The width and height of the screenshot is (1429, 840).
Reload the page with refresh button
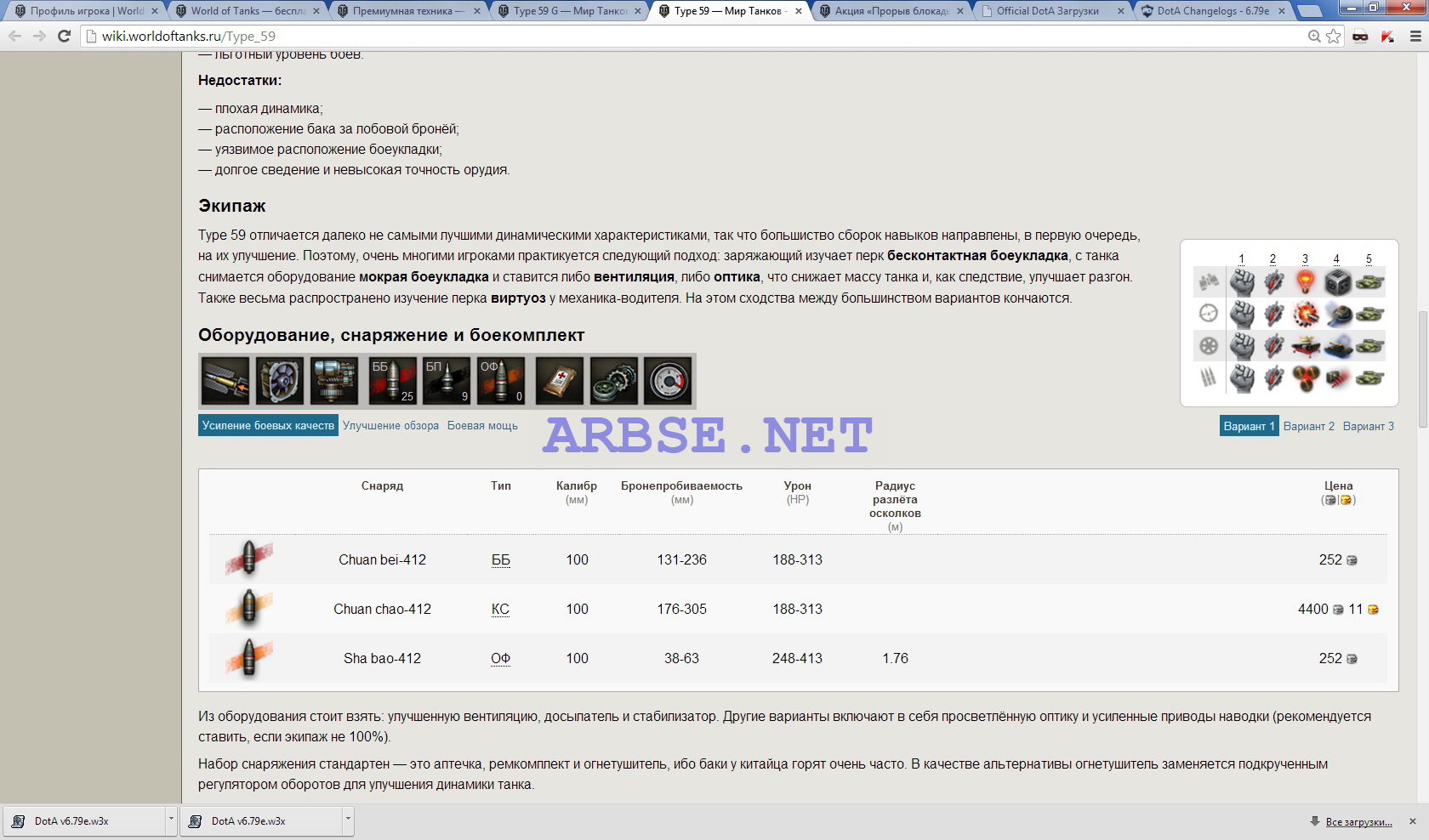point(64,37)
